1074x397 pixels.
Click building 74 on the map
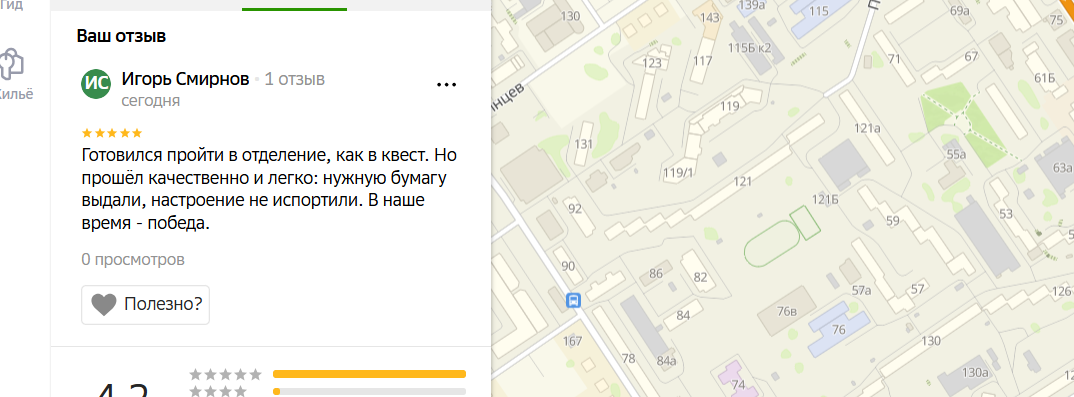[x=738, y=385]
